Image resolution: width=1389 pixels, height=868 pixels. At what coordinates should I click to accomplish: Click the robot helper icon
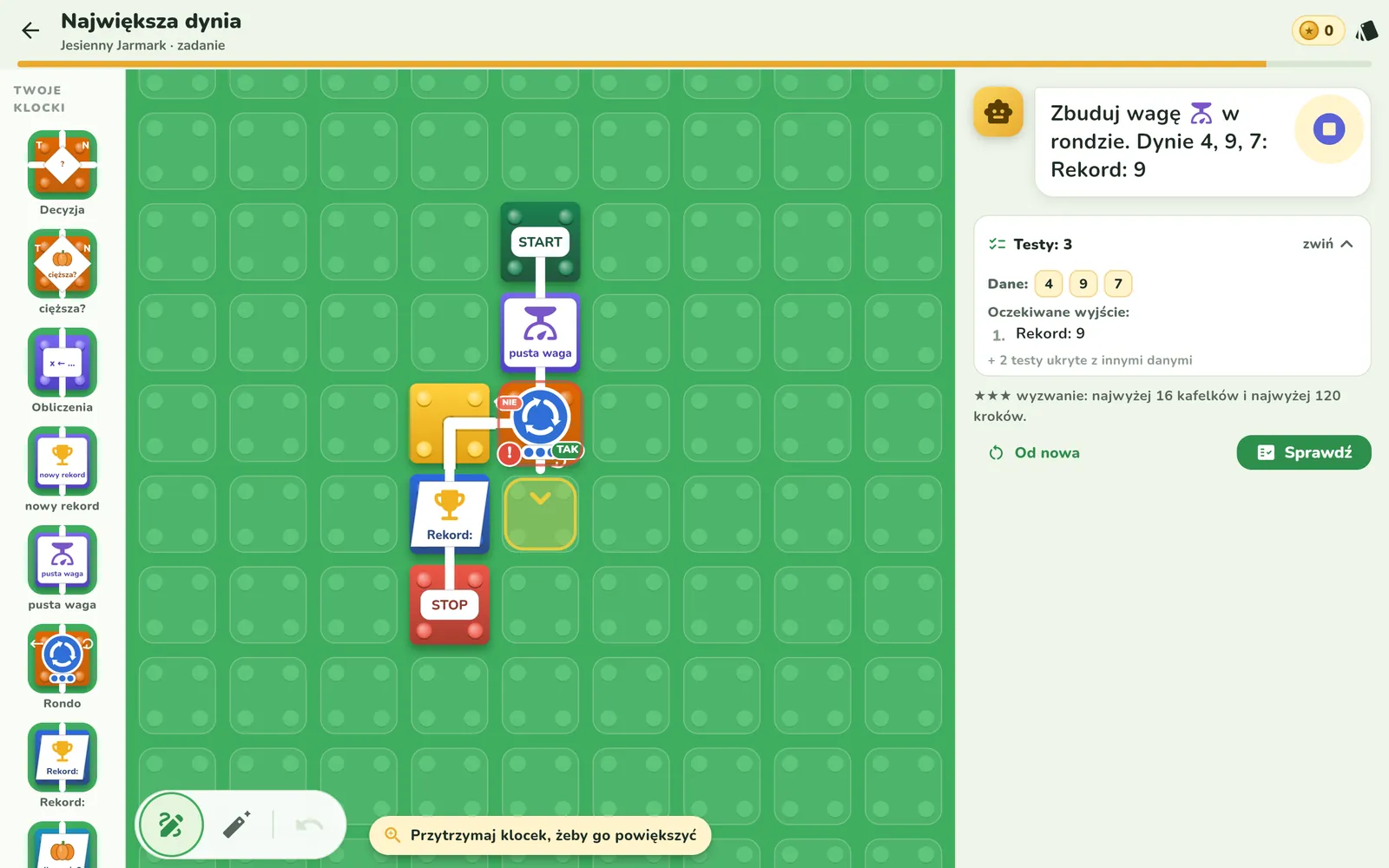tap(998, 112)
